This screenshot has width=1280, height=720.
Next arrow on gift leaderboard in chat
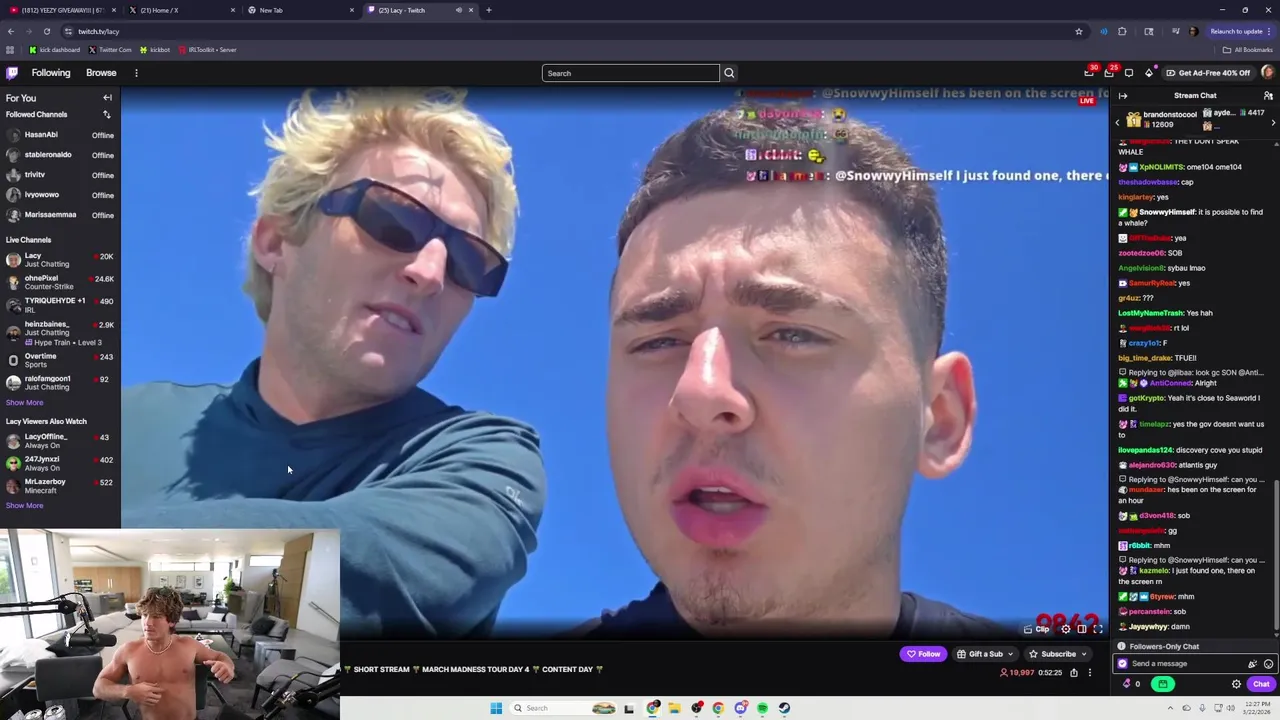point(1273,122)
